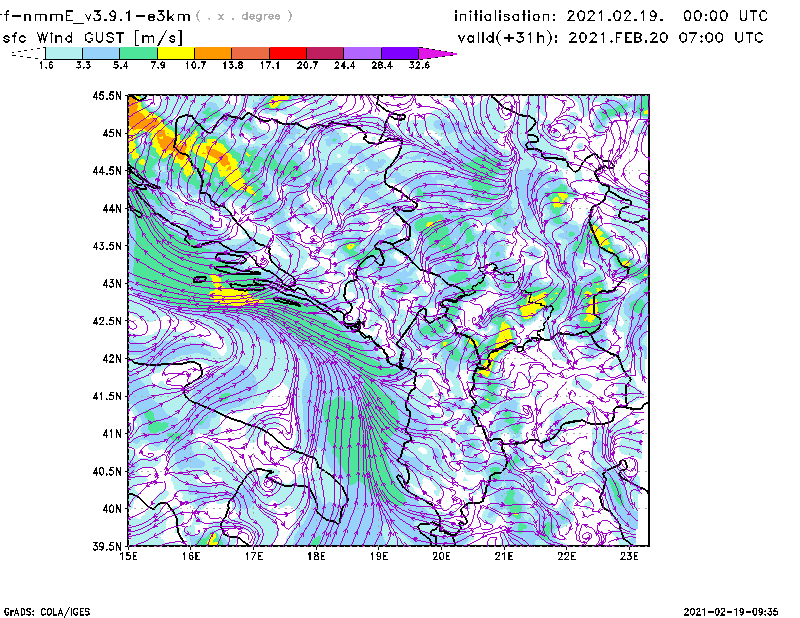Click the '24.4' colorbar value
800x618 pixels.
point(344,65)
